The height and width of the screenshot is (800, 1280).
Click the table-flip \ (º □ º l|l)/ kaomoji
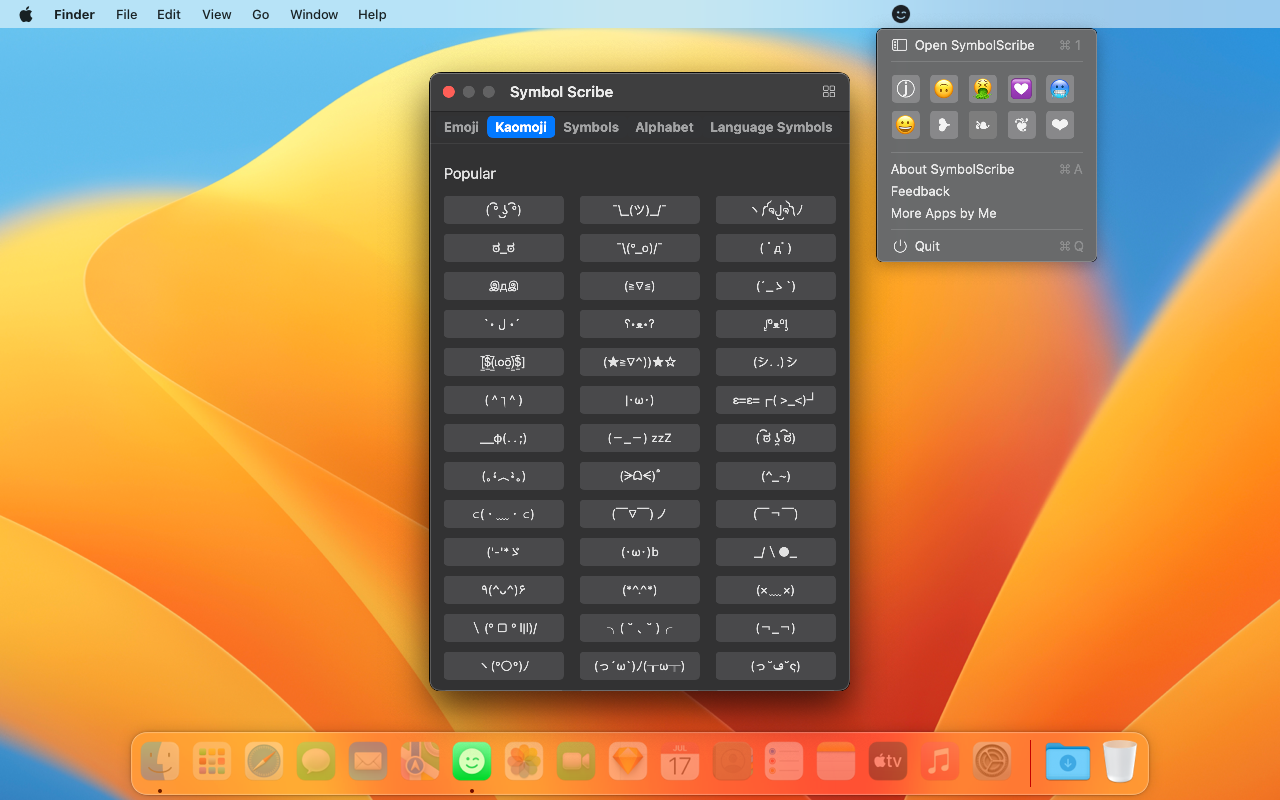click(504, 628)
